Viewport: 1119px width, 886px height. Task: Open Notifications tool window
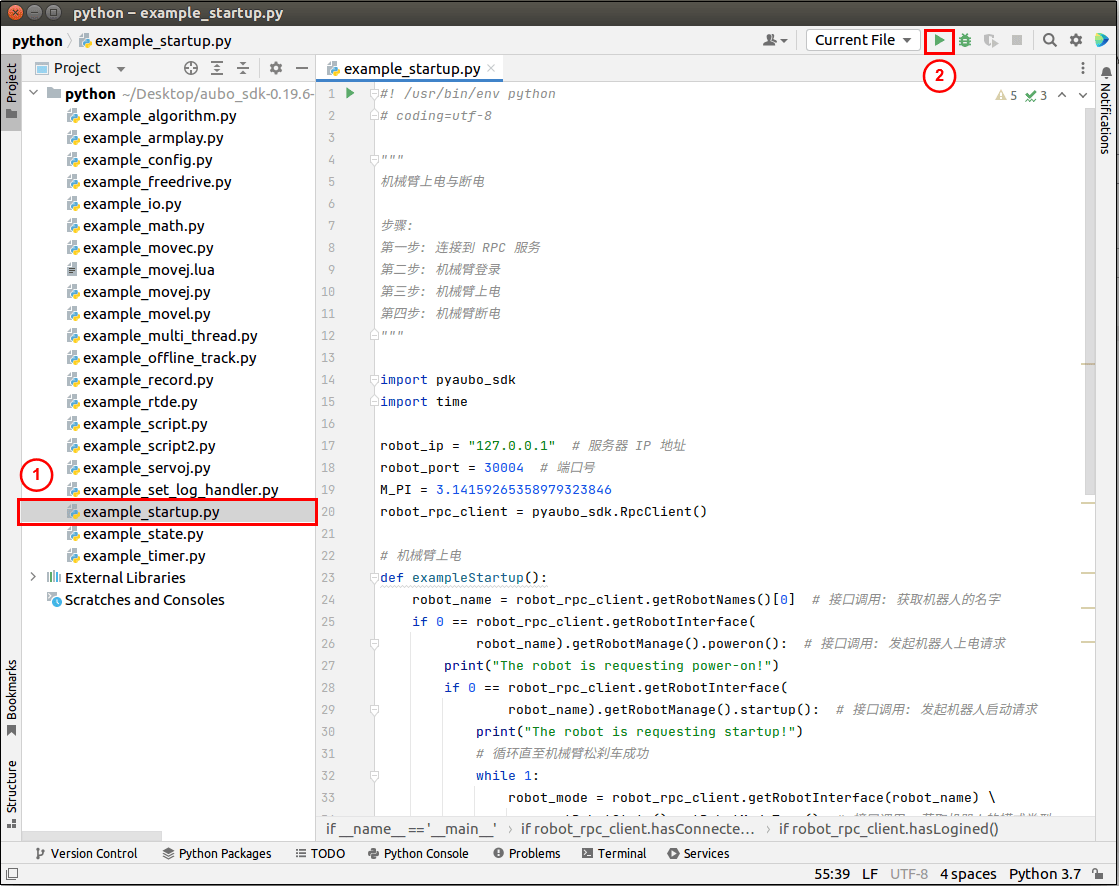[1105, 109]
